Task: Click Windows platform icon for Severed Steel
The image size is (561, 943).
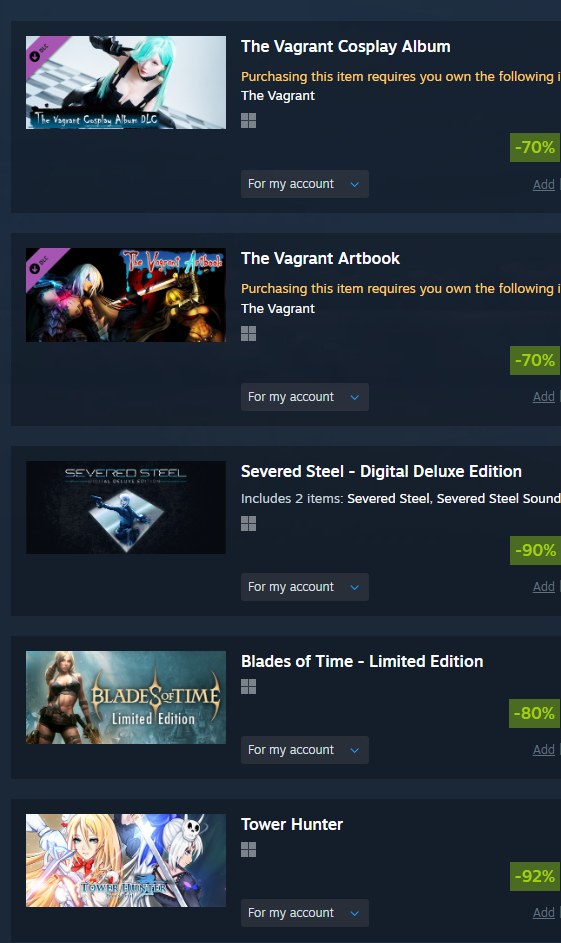Action: [248, 524]
